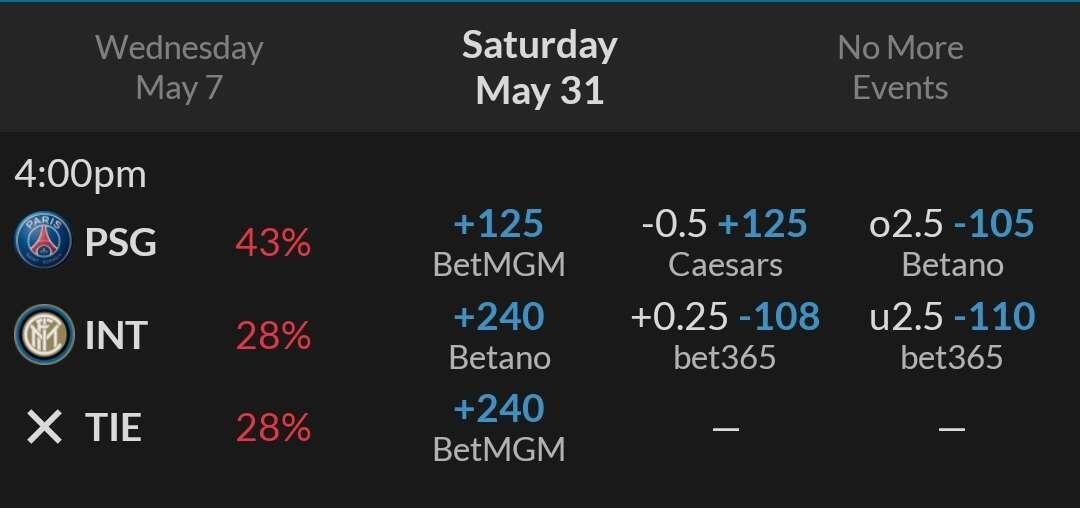Click the 4:00pm match time
The image size is (1080, 508).
coord(80,176)
